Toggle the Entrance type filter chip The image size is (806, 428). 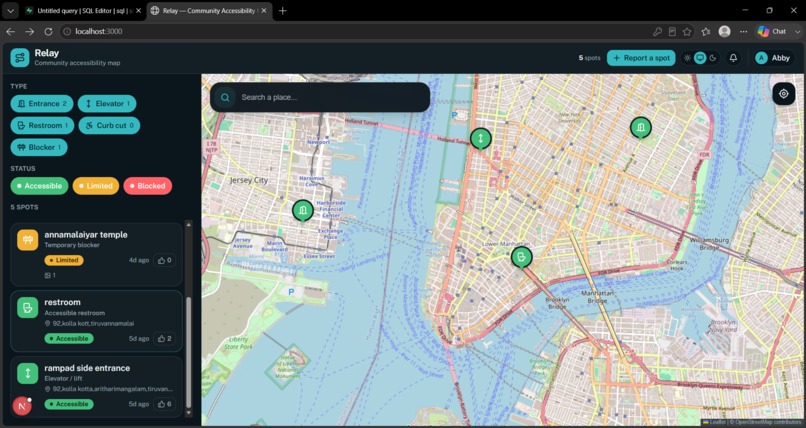click(x=42, y=104)
